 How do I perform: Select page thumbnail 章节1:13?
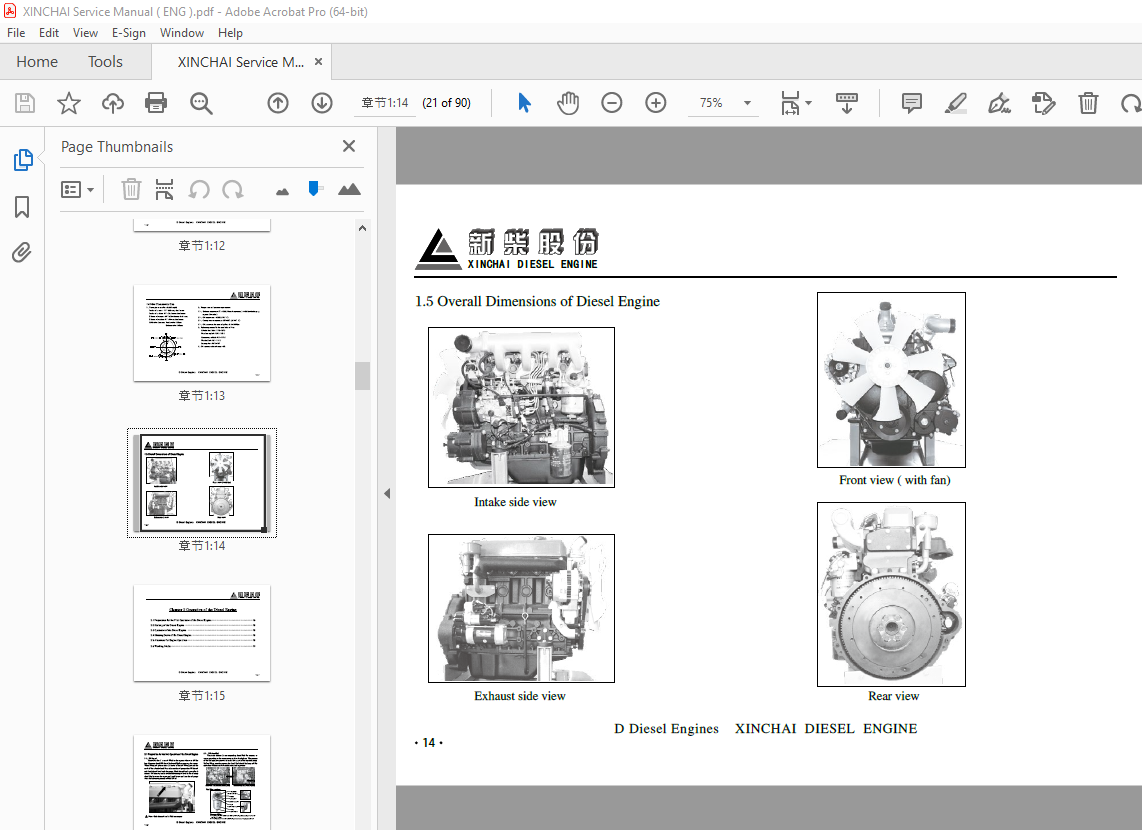click(202, 333)
